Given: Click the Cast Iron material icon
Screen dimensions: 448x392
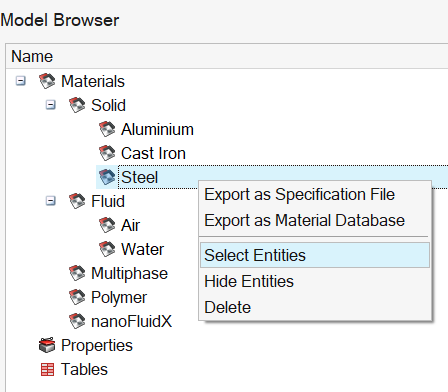Looking at the screenshot, I should coord(107,153).
